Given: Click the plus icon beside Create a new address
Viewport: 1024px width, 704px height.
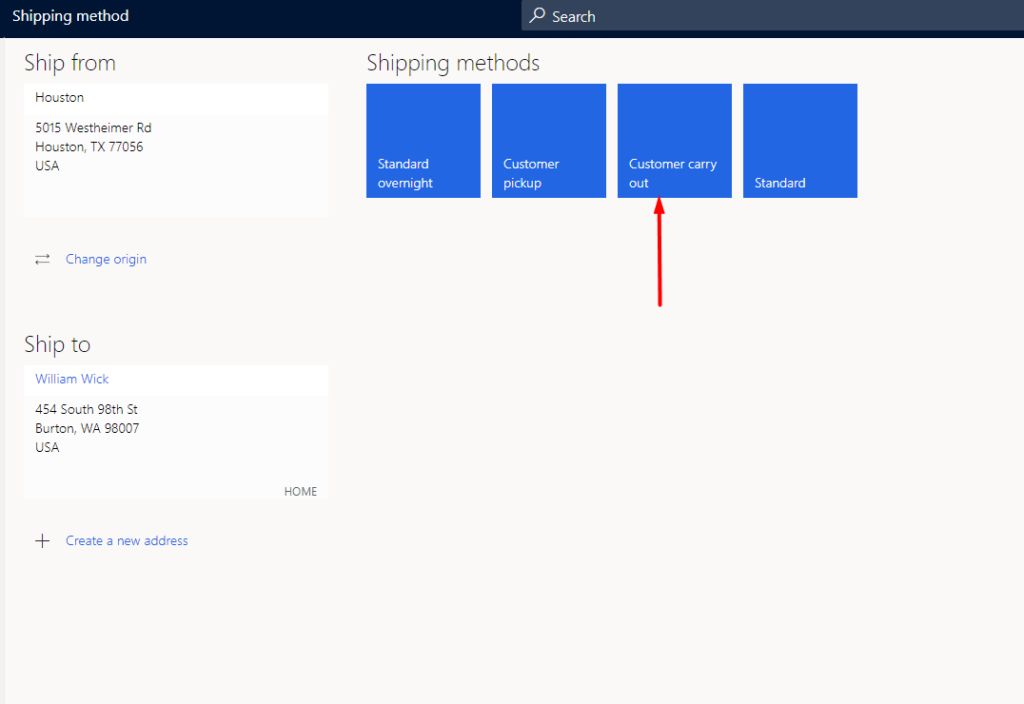Looking at the screenshot, I should 42,541.
